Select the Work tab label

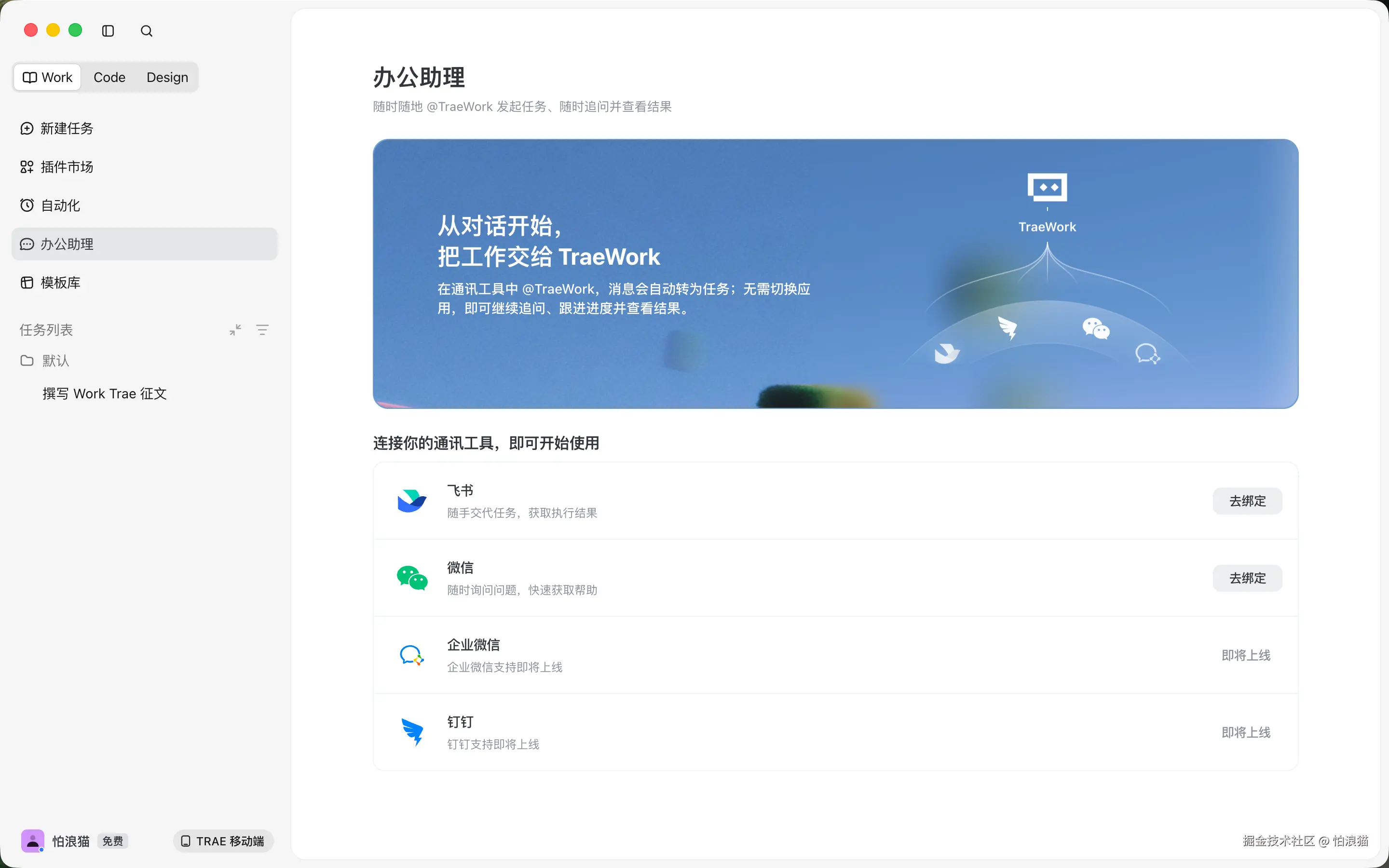(x=57, y=78)
